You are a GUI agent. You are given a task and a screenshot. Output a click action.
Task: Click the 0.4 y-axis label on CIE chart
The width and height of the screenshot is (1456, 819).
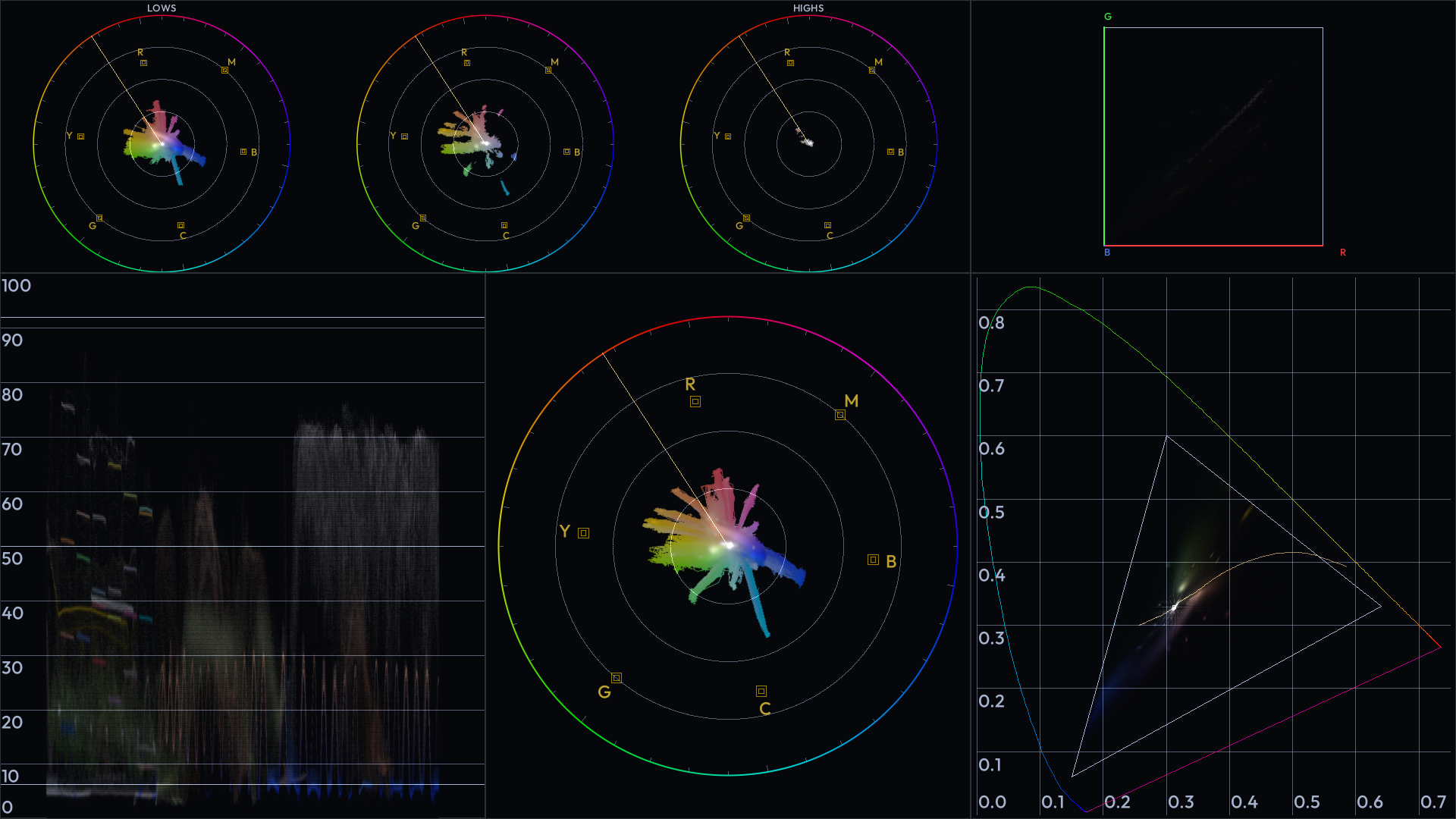tap(991, 576)
